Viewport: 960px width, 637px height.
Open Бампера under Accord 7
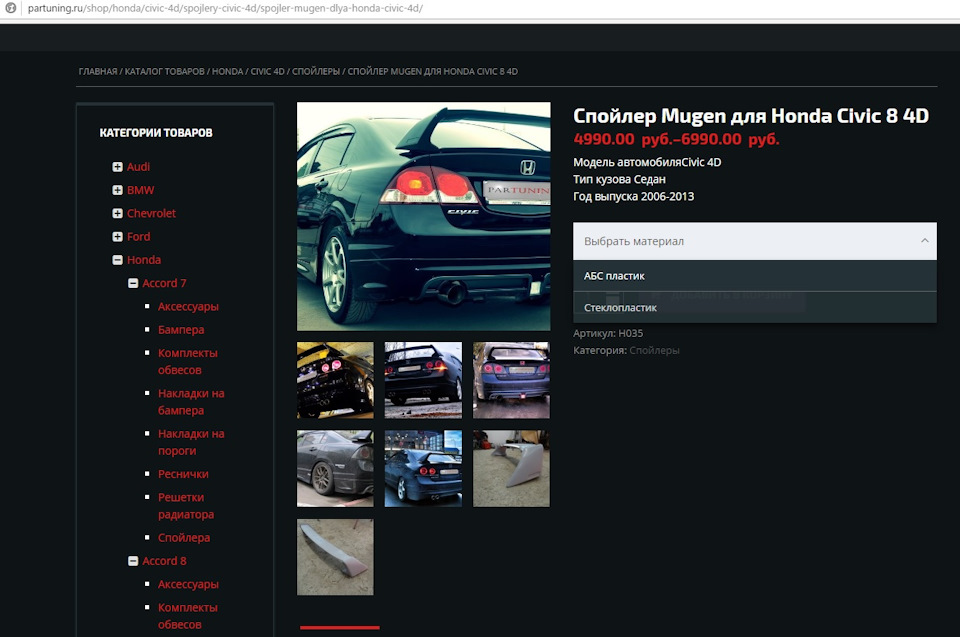pos(181,330)
